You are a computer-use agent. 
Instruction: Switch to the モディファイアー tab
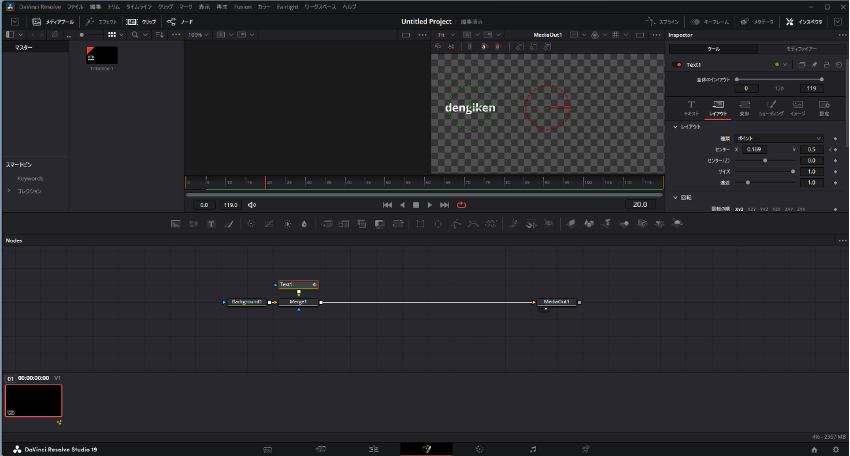[x=800, y=48]
